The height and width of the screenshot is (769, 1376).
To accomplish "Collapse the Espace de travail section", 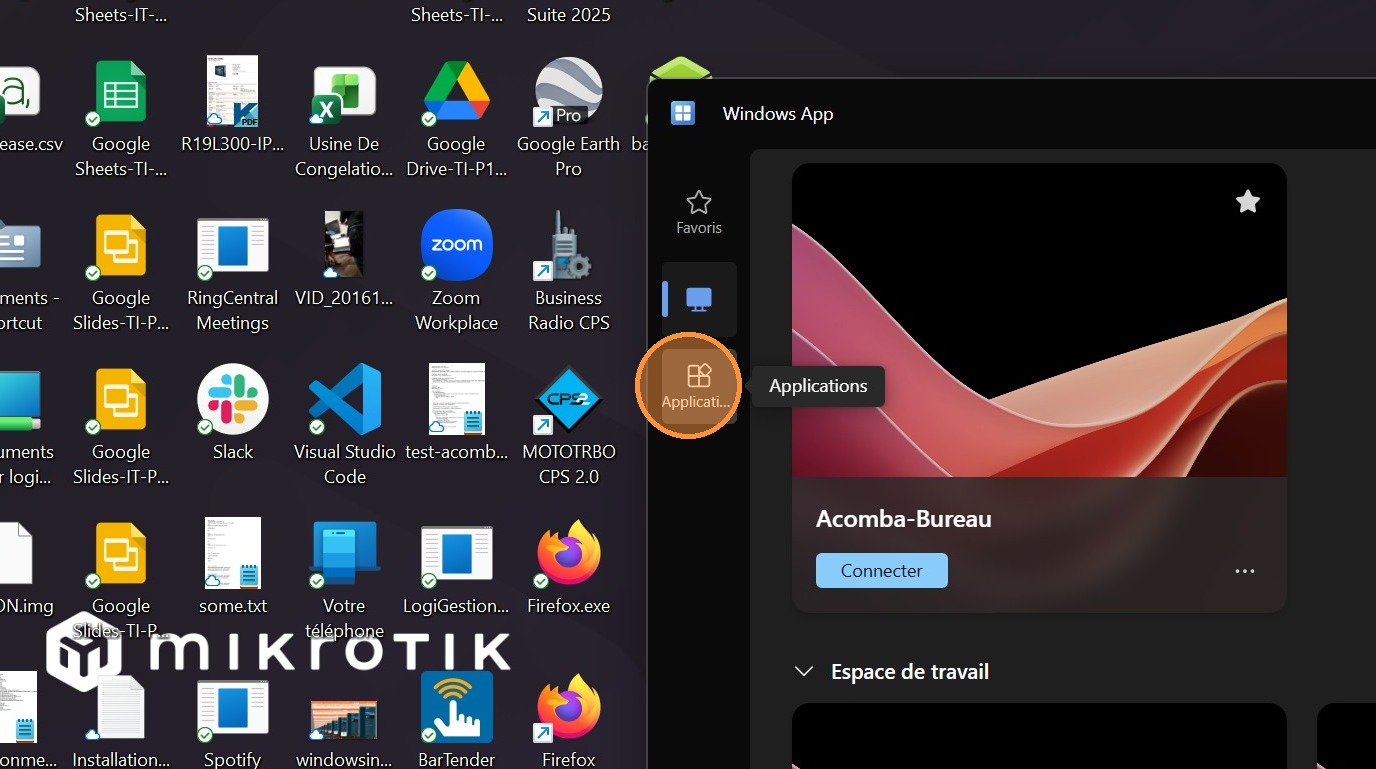I will point(803,671).
